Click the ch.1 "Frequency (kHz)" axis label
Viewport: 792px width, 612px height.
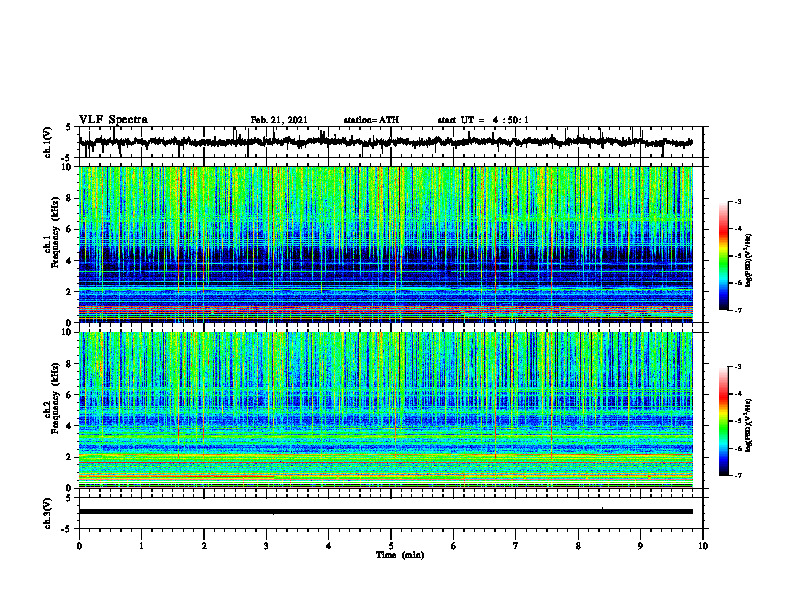[55, 233]
